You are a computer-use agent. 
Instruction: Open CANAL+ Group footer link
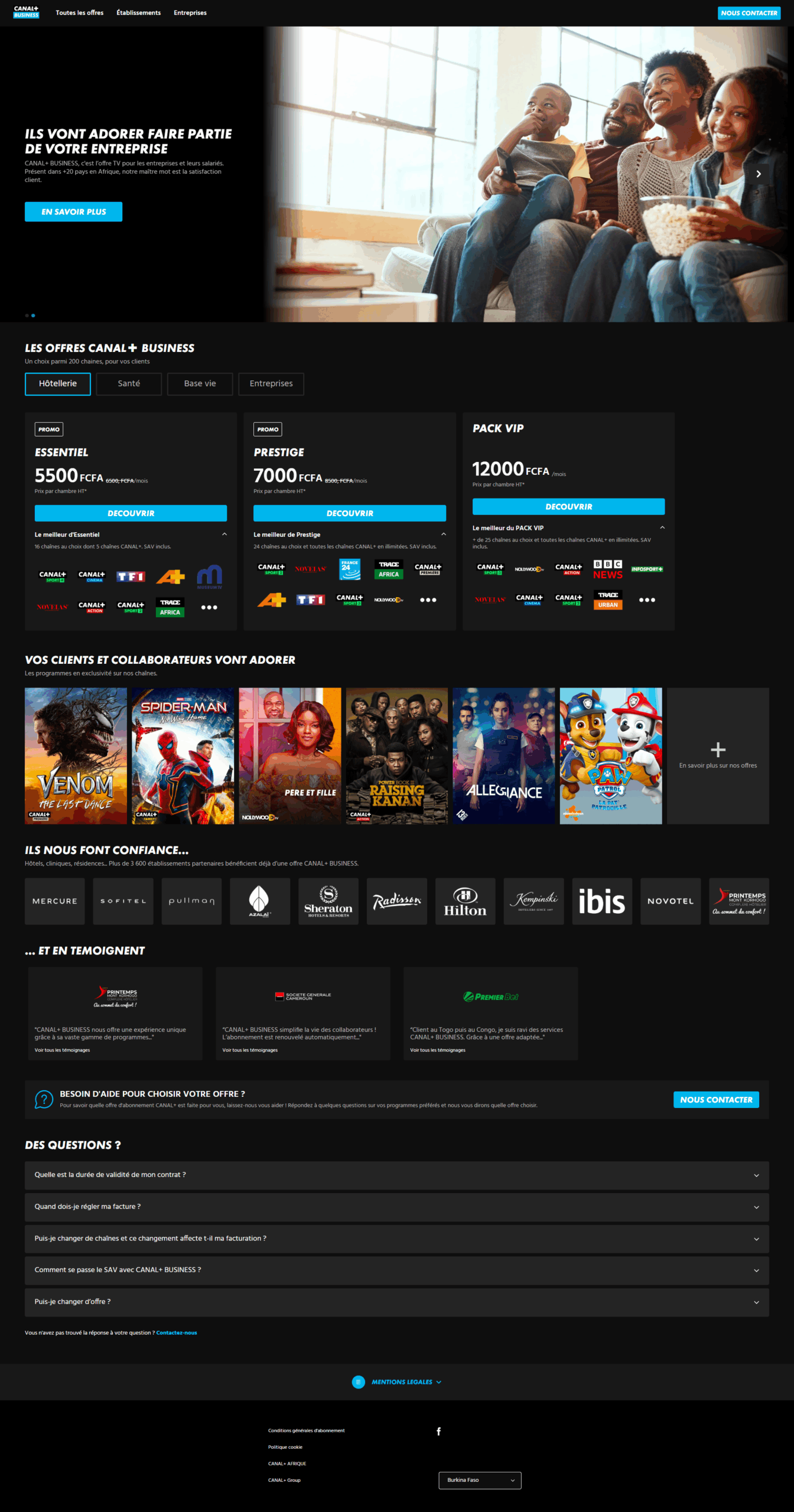point(284,1481)
